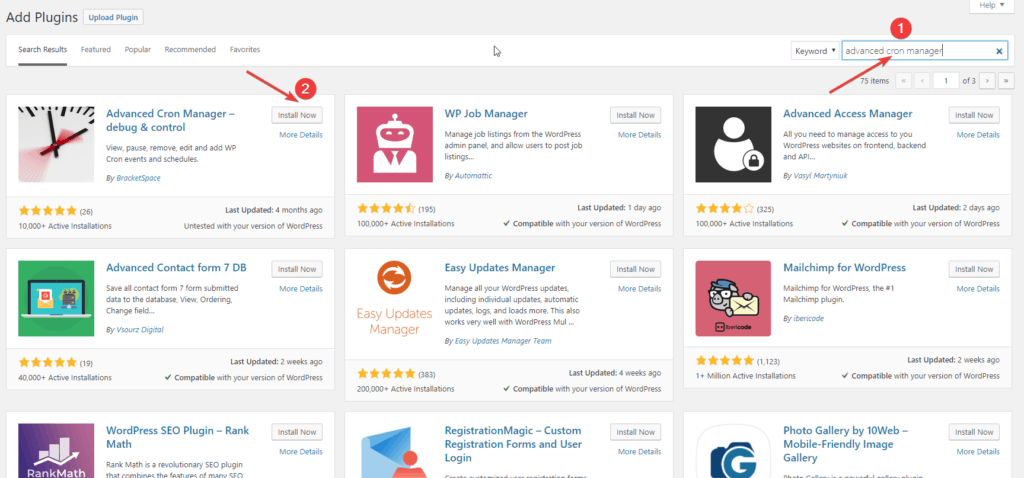Click the Easy Updates Manager orange icon
The width and height of the screenshot is (1024, 478).
pos(394,298)
